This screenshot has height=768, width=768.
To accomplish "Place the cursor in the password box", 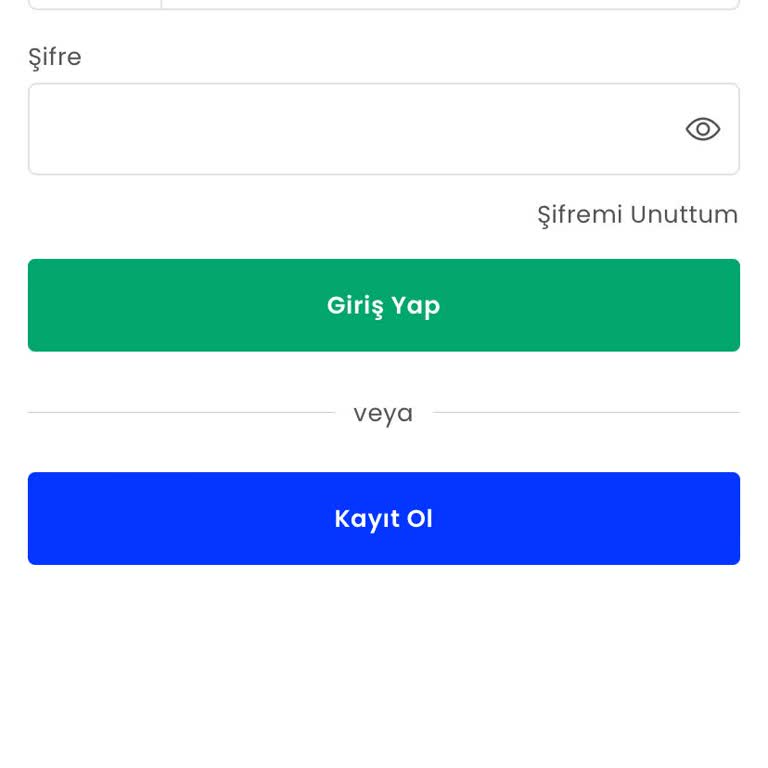I will click(350, 129).
